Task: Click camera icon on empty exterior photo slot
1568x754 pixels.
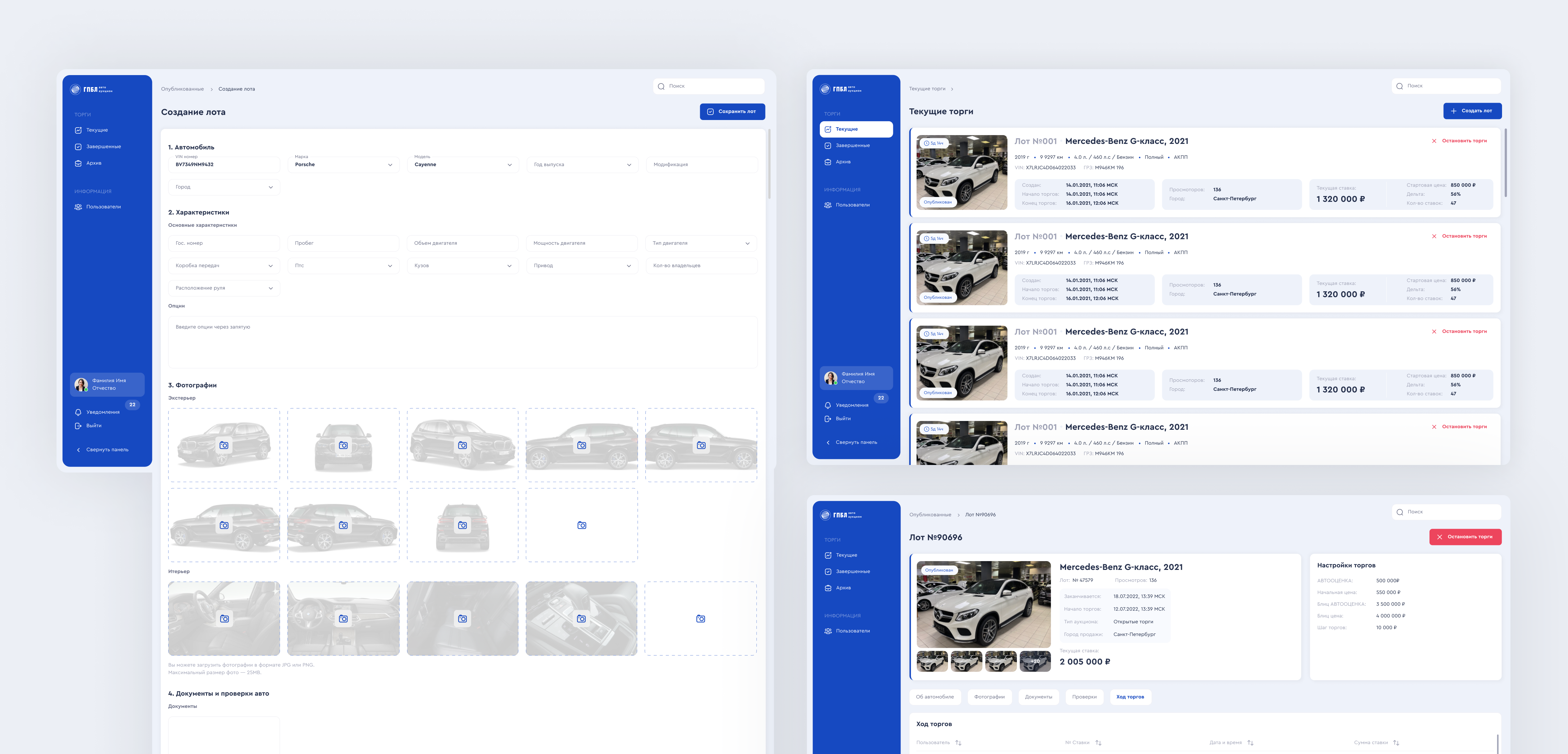Action: 582,525
